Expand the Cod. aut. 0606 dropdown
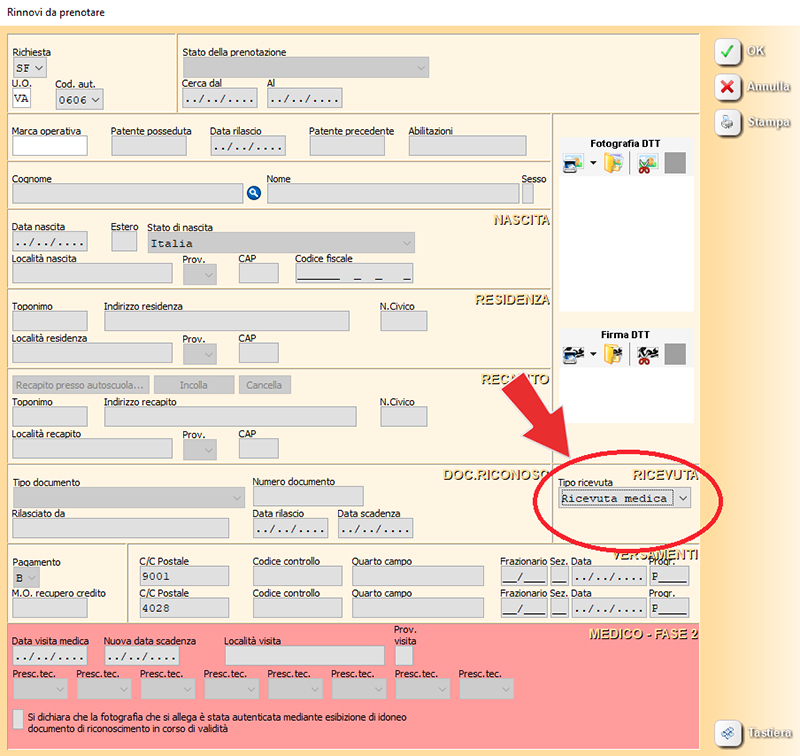This screenshot has height=756, width=800. (95, 99)
